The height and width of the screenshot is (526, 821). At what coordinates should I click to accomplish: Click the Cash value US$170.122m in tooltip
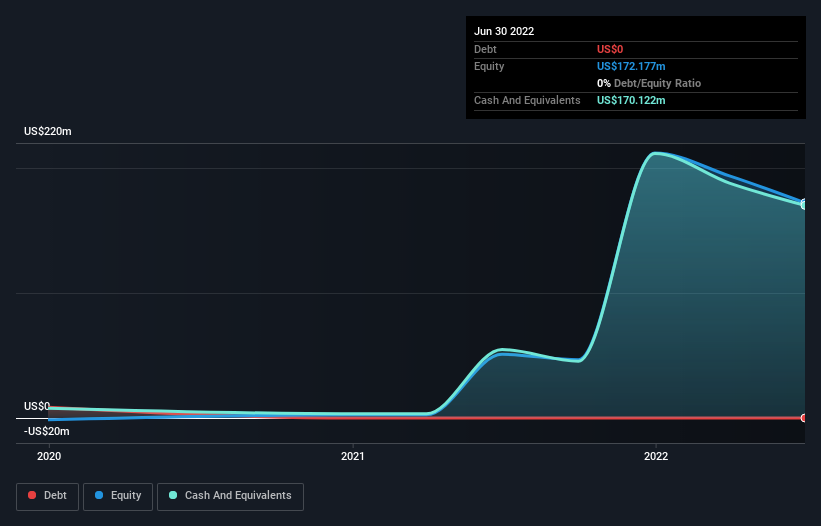tap(631, 100)
